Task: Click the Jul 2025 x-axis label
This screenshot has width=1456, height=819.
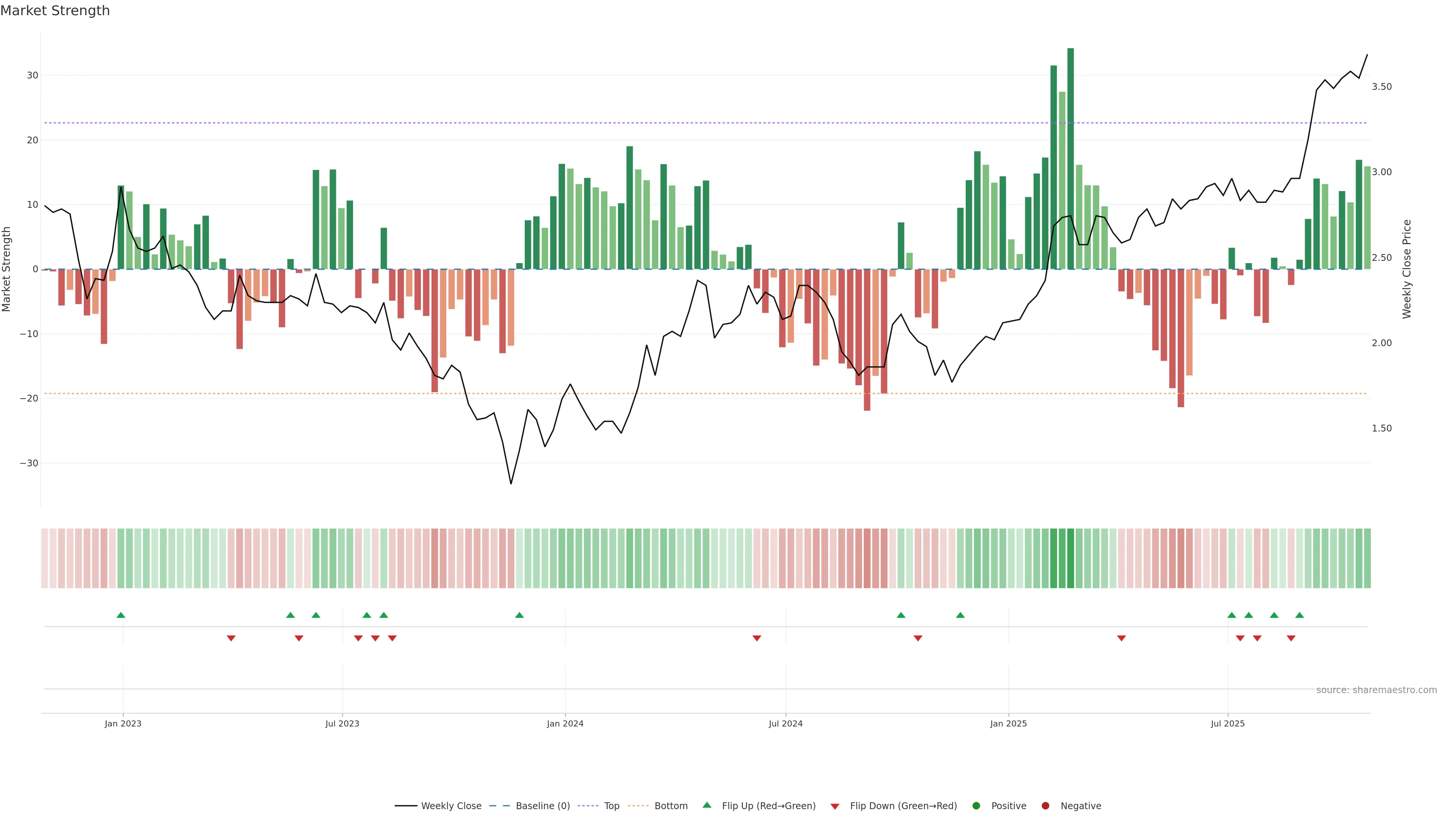Action: [x=1228, y=723]
